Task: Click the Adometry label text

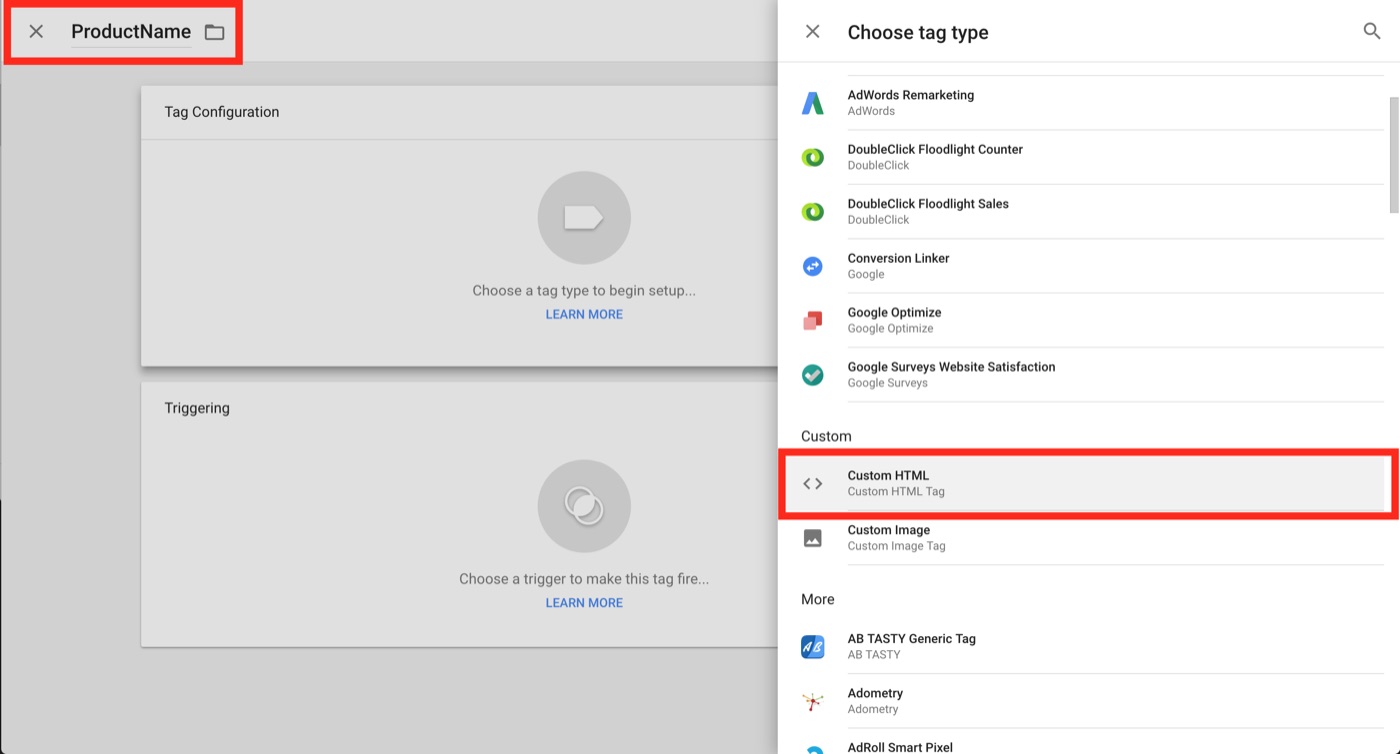Action: click(875, 693)
